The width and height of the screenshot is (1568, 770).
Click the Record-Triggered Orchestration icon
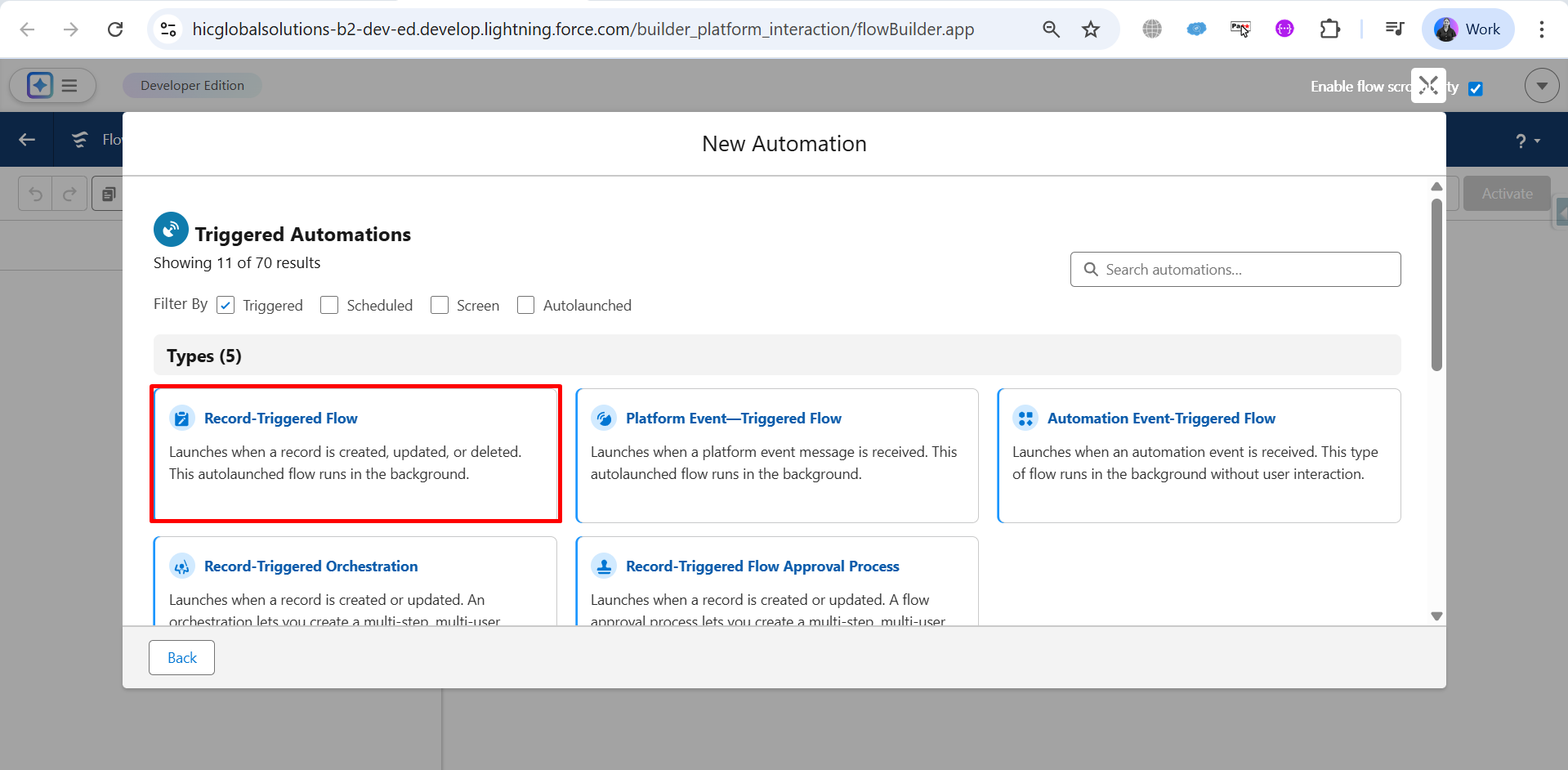[181, 566]
